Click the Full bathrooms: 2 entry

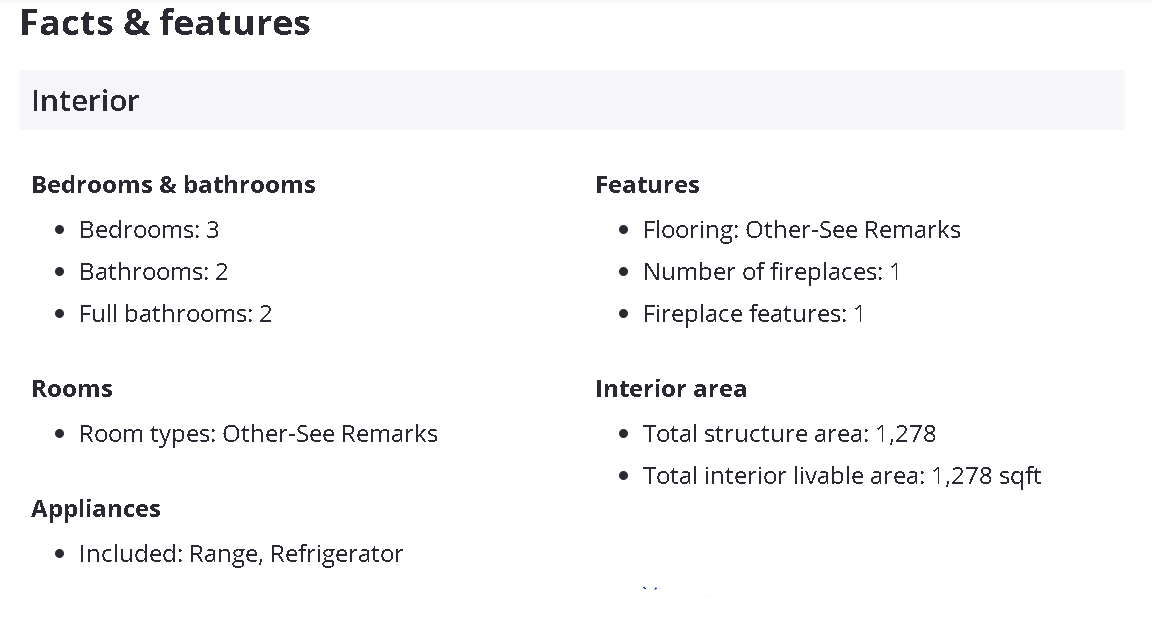pyautogui.click(x=175, y=314)
